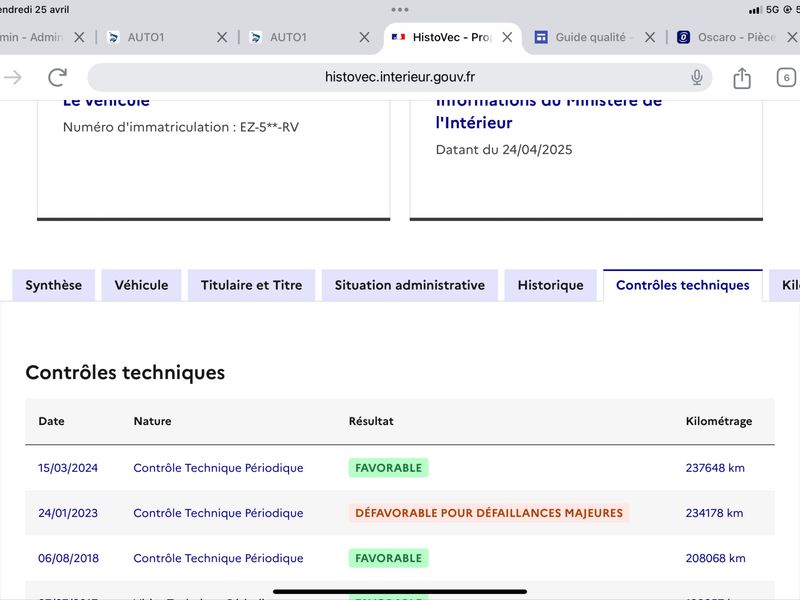Click the FAVORABLE badge for 15/03/2024
Viewport: 800px width, 600px height.
(x=389, y=468)
